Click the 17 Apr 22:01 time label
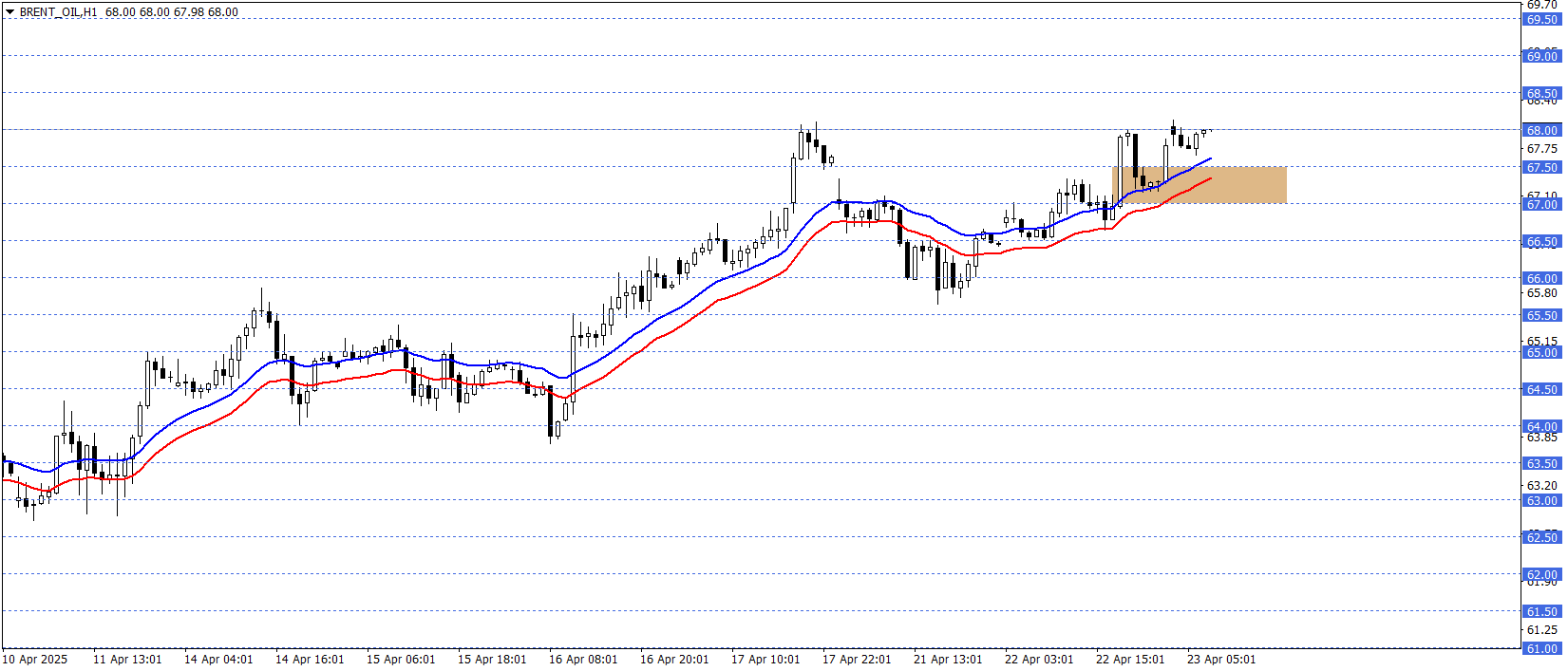Screen dimensions: 1568x671 coord(857,660)
